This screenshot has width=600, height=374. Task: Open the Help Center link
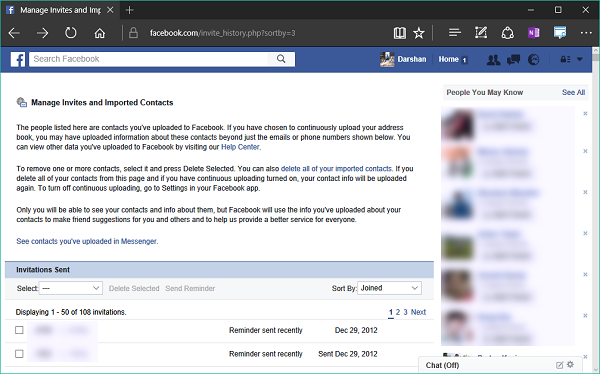pos(240,147)
